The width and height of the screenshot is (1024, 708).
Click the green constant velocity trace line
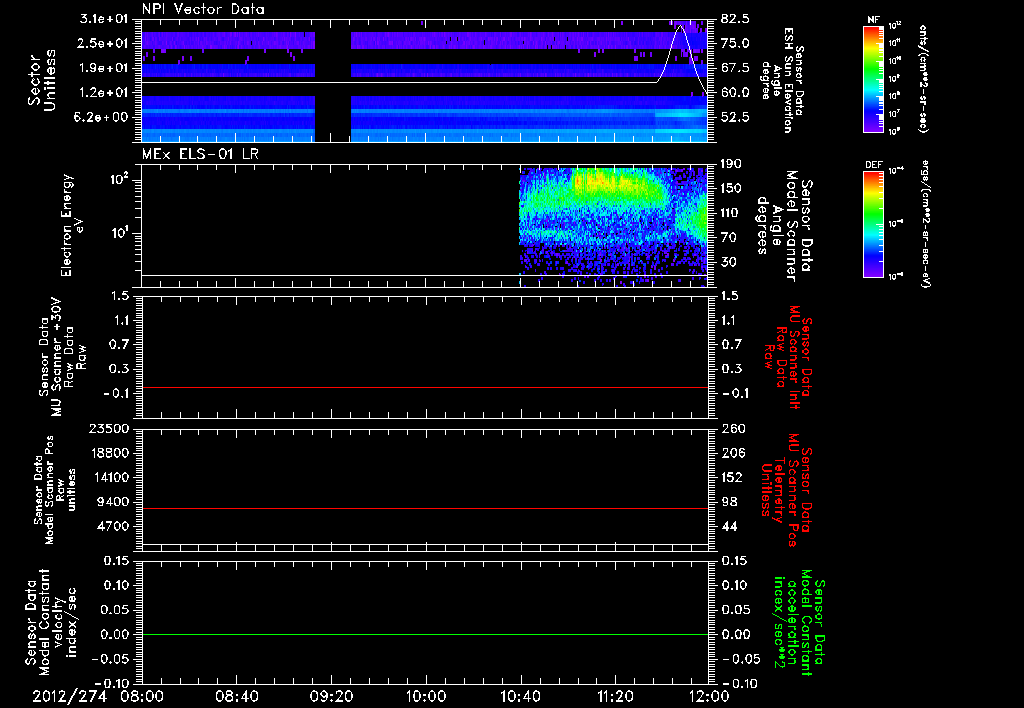425,634
